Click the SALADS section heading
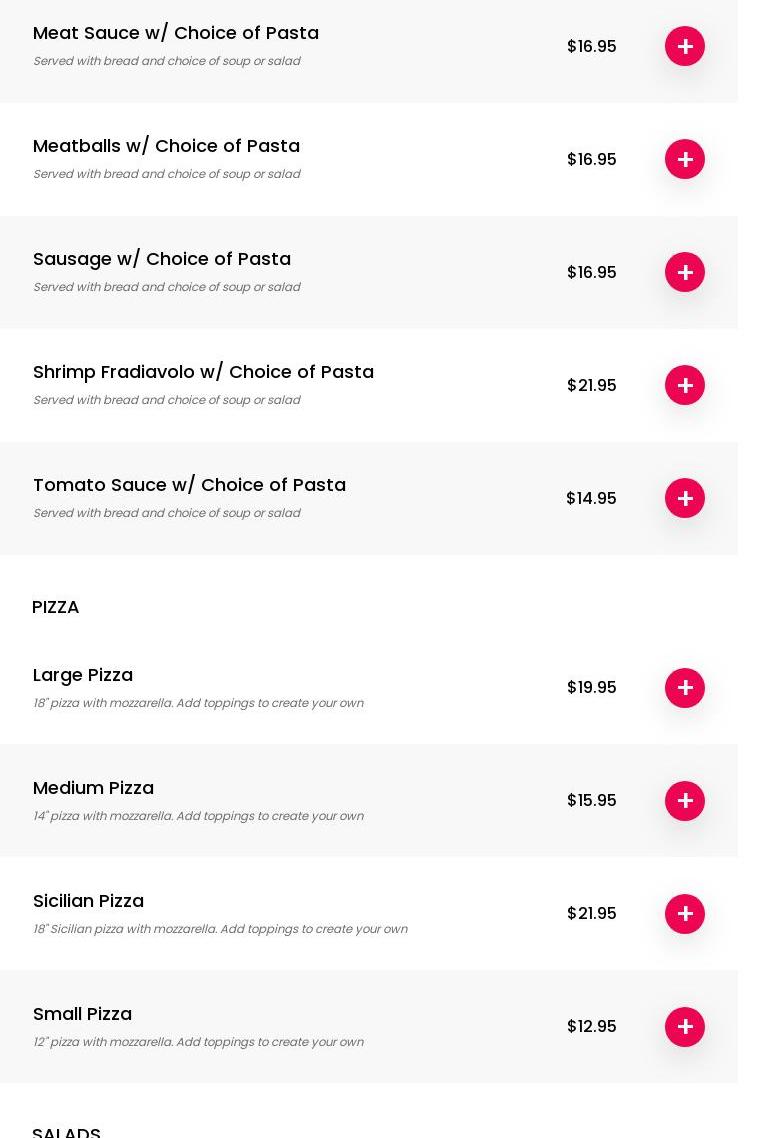Image resolution: width=770 pixels, height=1138 pixels. tap(66, 1131)
